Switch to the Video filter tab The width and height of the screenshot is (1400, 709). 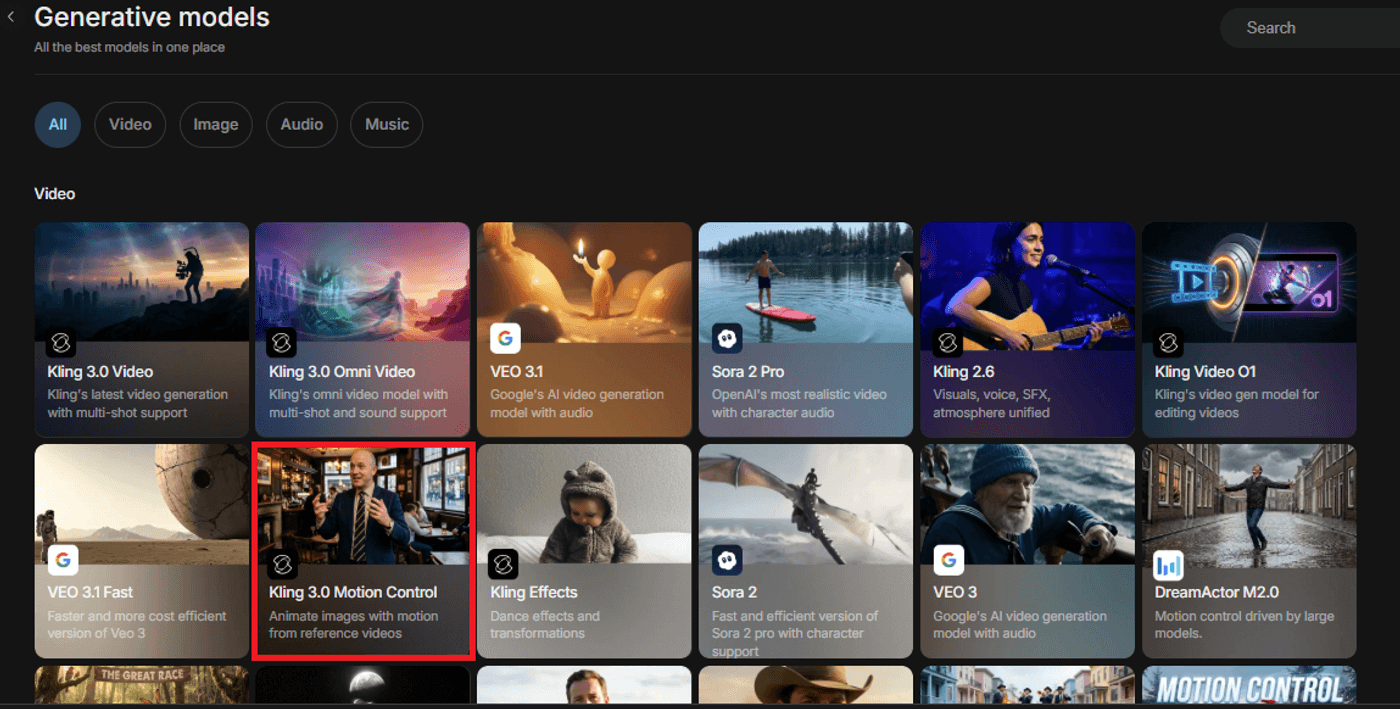130,125
